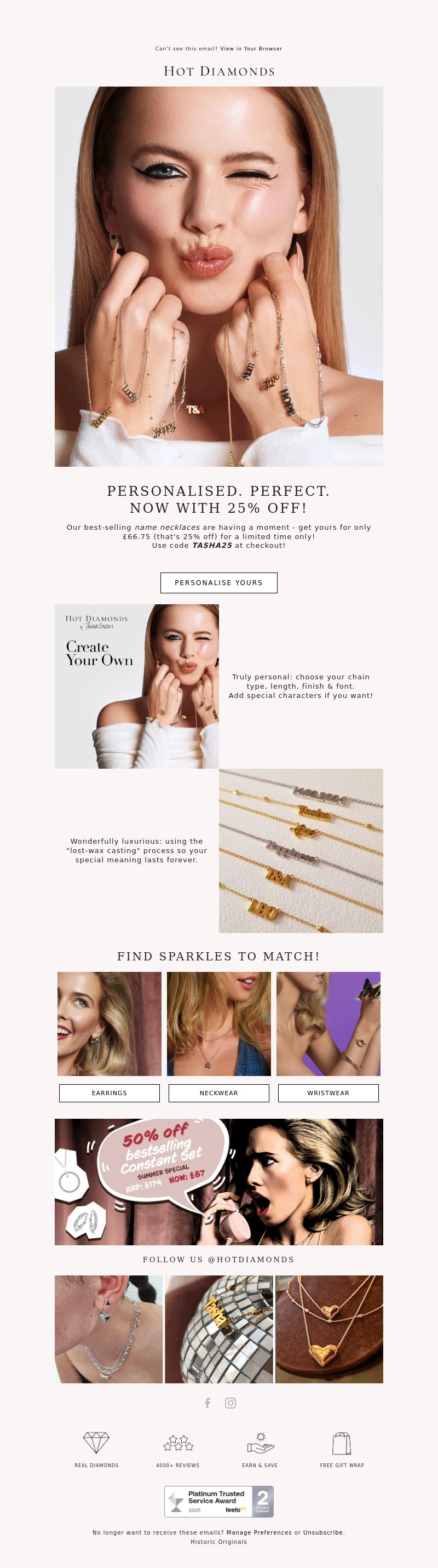Click the Personalise Yours button

point(219,582)
